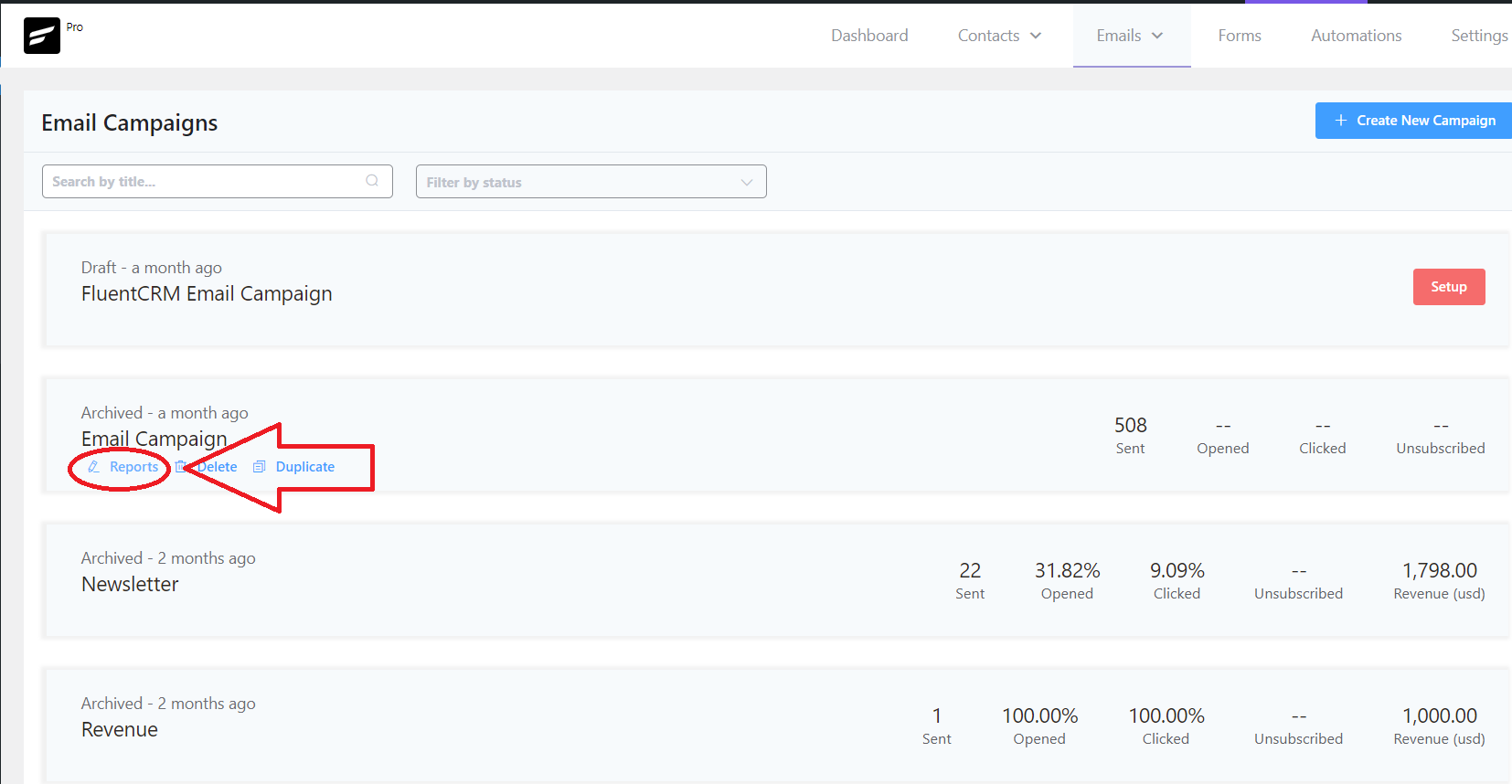Click the plus icon in Create New Campaign
The image size is (1512, 784).
[x=1341, y=121]
